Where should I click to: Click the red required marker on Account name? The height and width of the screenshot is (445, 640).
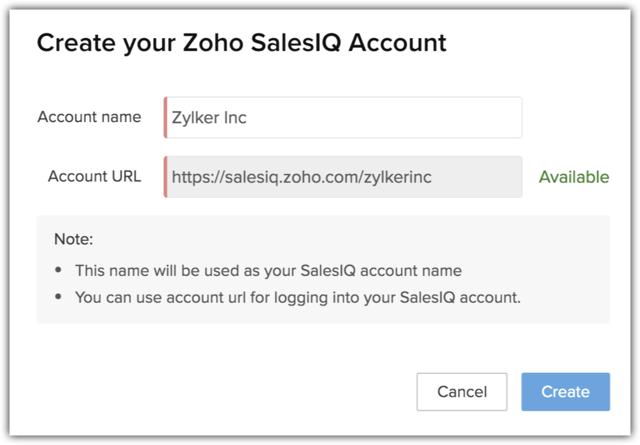tap(166, 117)
